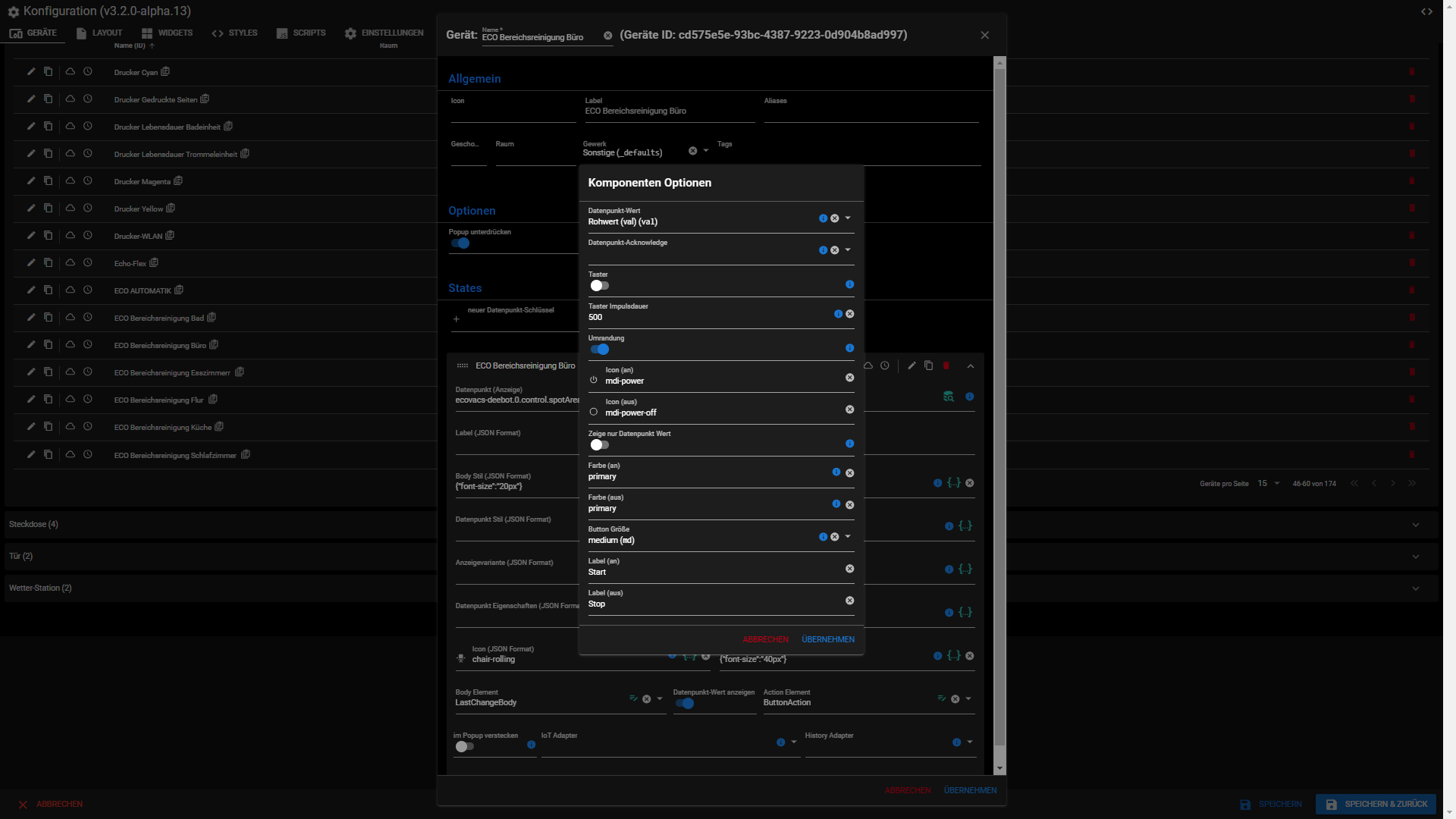1456x819 pixels.
Task: Toggle Popup unterdrücken switch
Action: [x=460, y=243]
